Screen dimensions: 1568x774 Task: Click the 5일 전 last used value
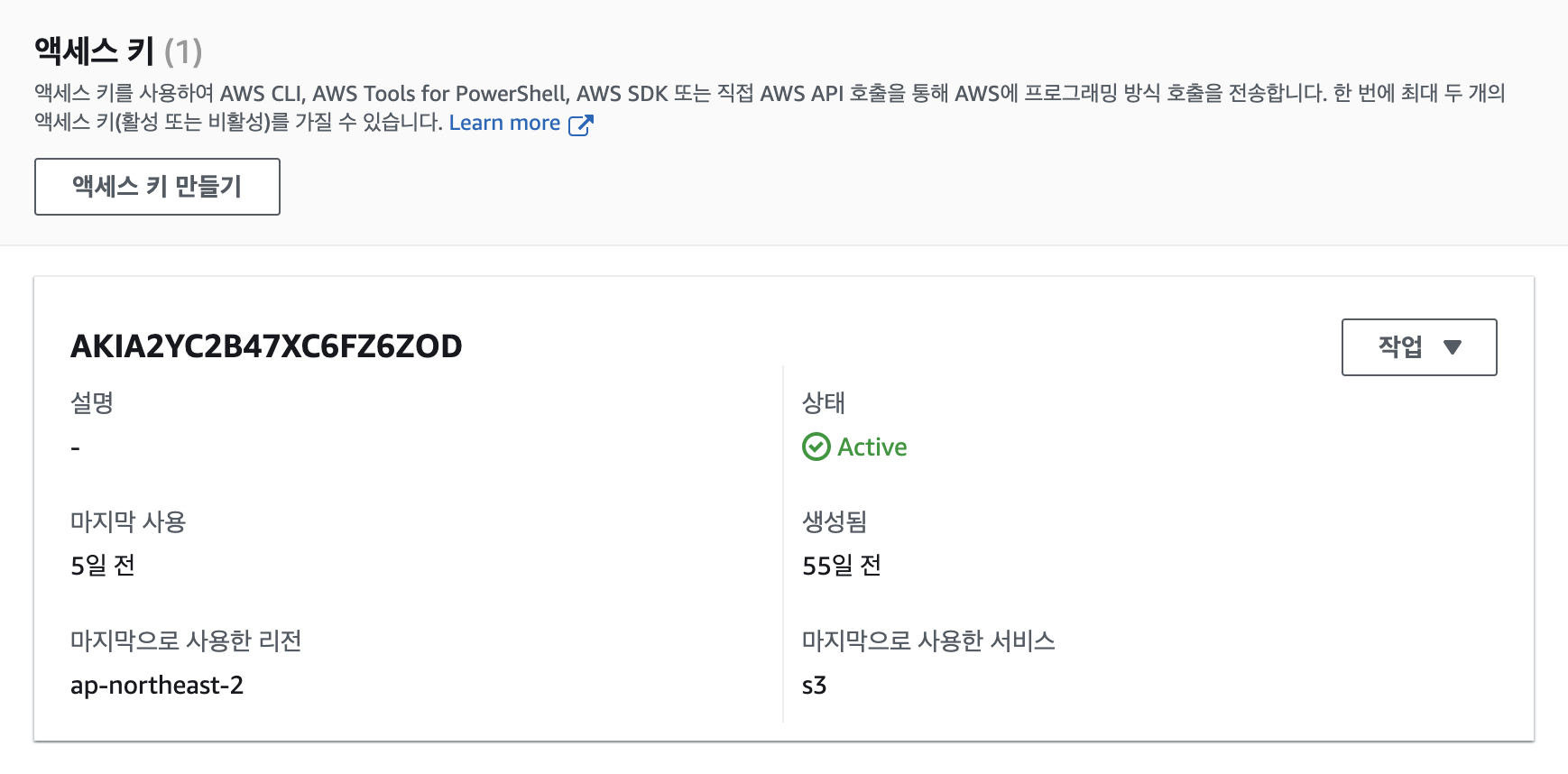103,566
